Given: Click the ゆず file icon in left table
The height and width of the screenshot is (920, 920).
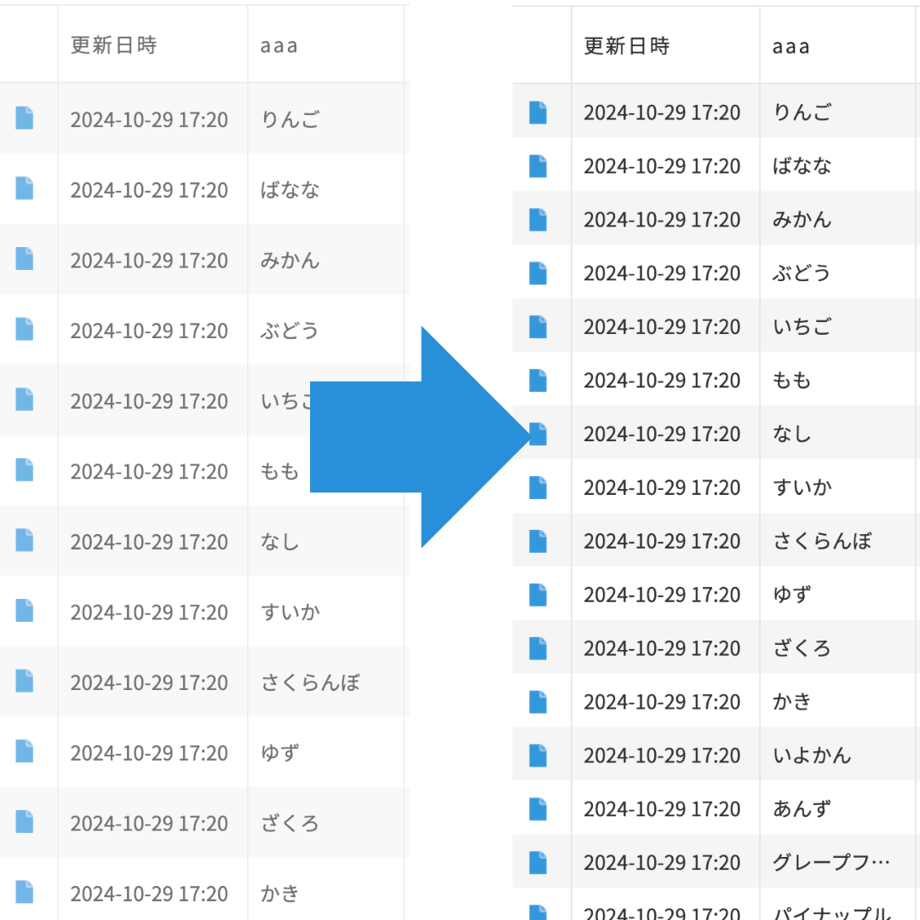Looking at the screenshot, I should 24,752.
